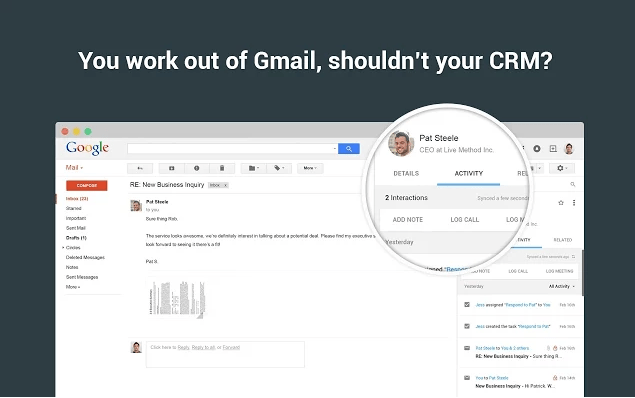635x398 pixels.
Task: Click the share plus icon in header
Action: click(553, 149)
